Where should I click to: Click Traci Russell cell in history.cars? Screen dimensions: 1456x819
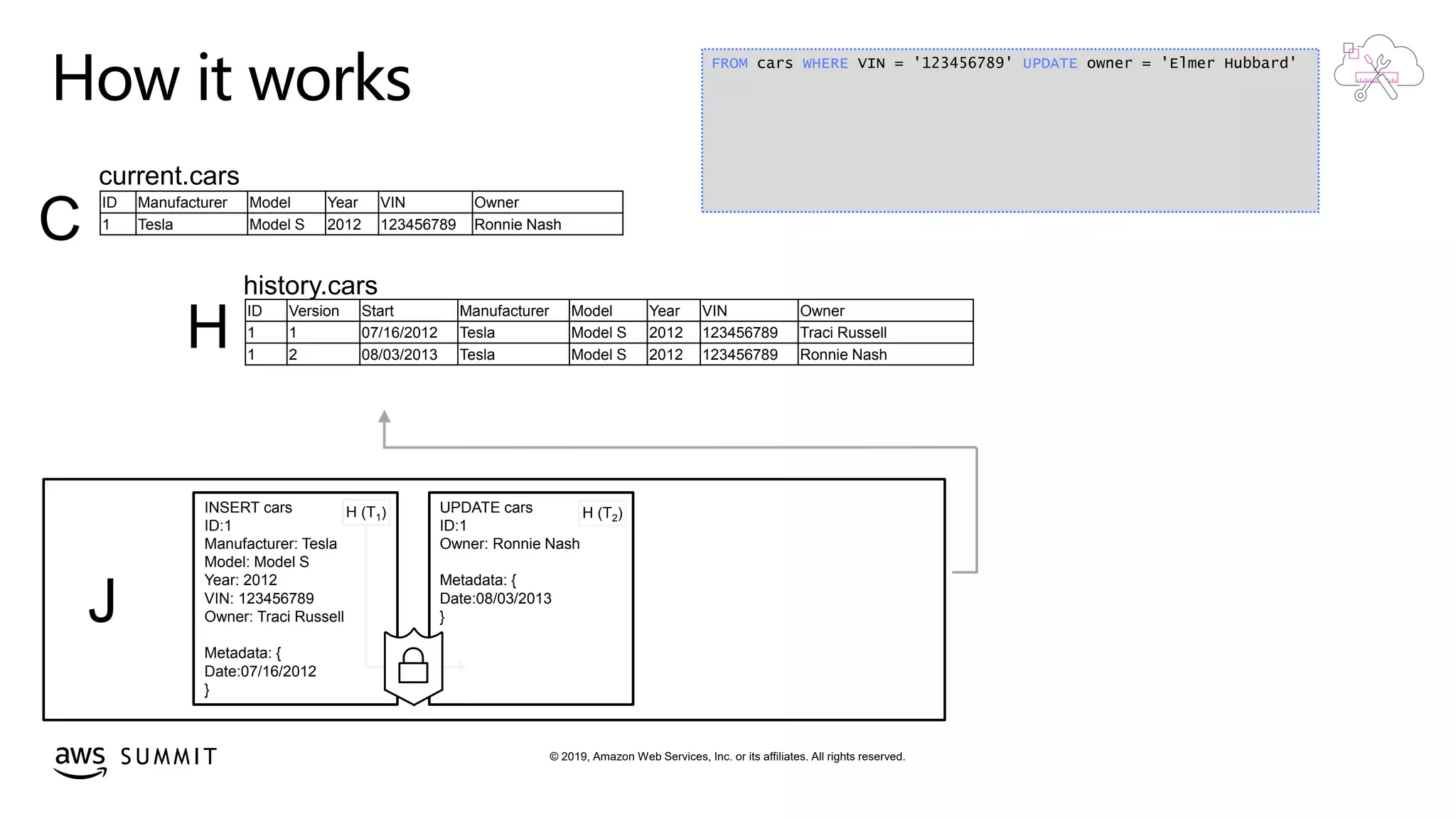pyautogui.click(x=843, y=333)
